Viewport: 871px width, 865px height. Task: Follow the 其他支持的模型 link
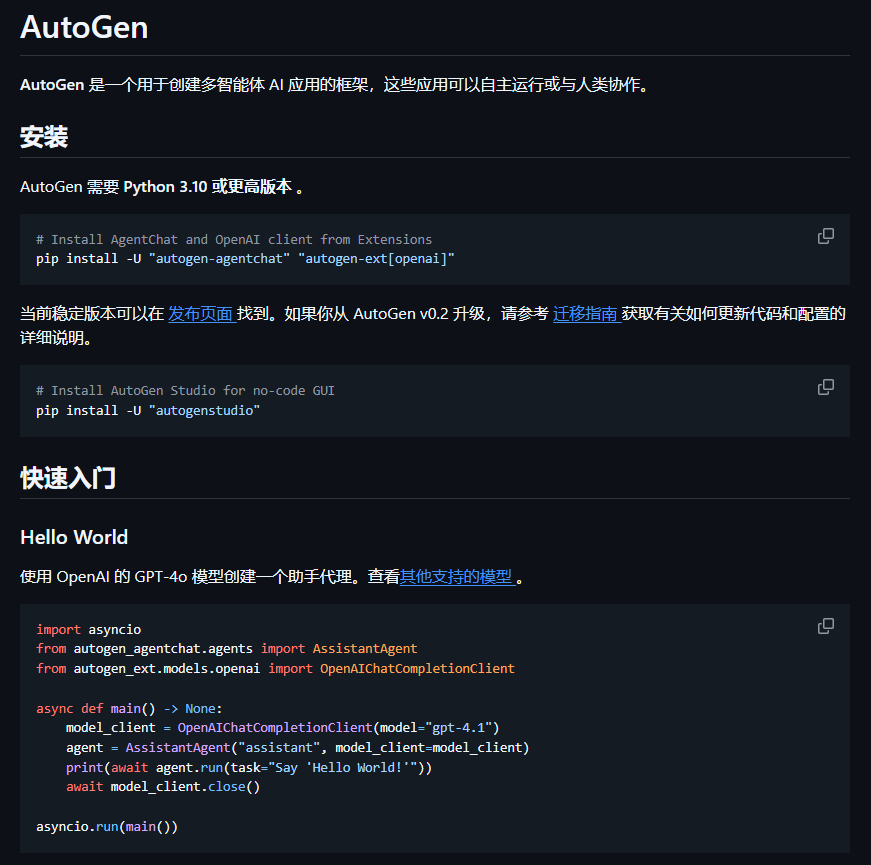point(457,577)
